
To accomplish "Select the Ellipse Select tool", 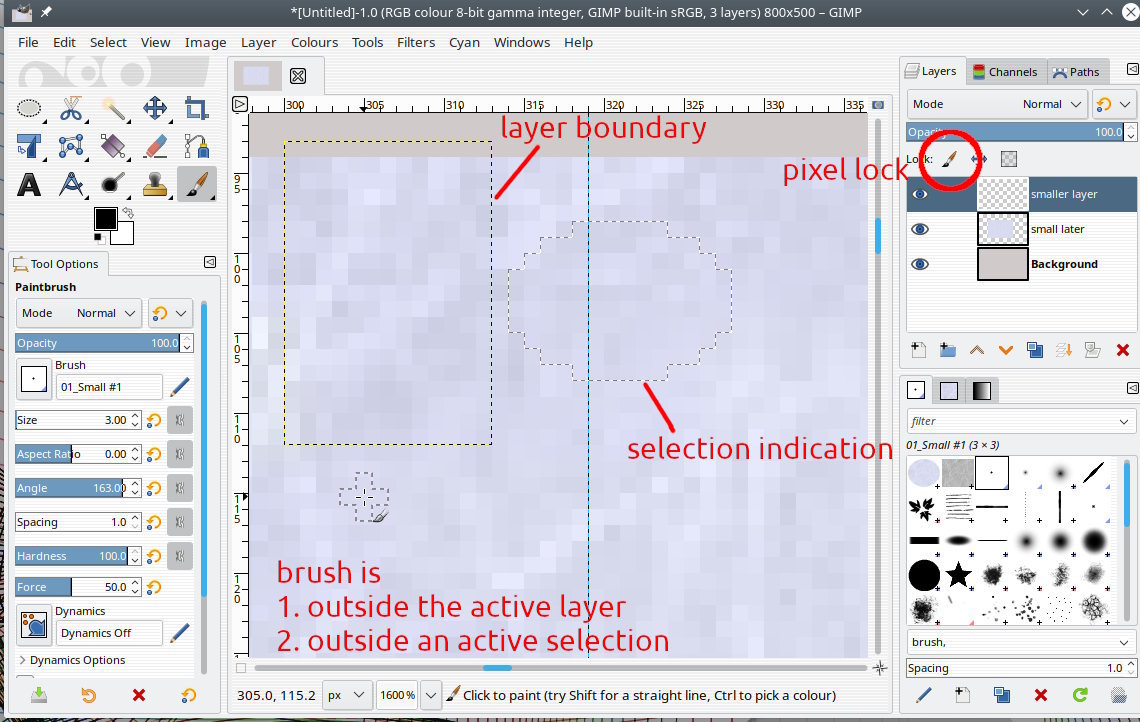I will 29,109.
